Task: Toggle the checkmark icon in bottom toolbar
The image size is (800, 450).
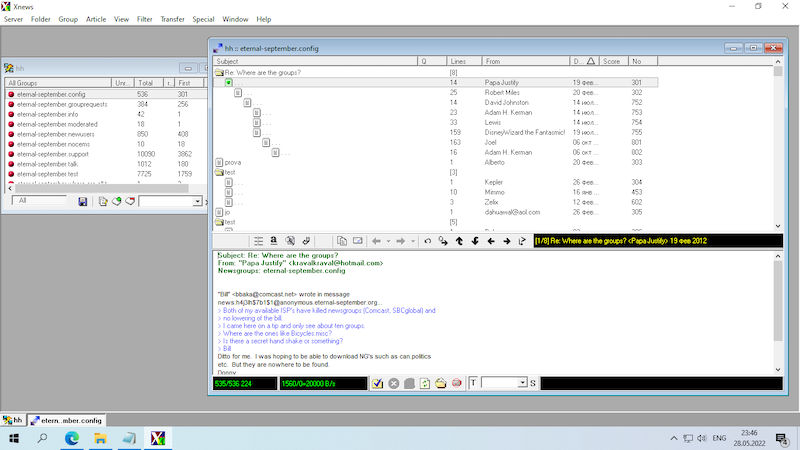Action: pyautogui.click(x=377, y=383)
